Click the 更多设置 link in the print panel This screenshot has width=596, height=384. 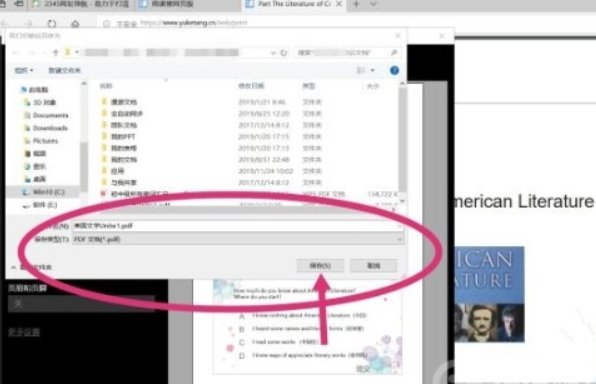[x=24, y=332]
